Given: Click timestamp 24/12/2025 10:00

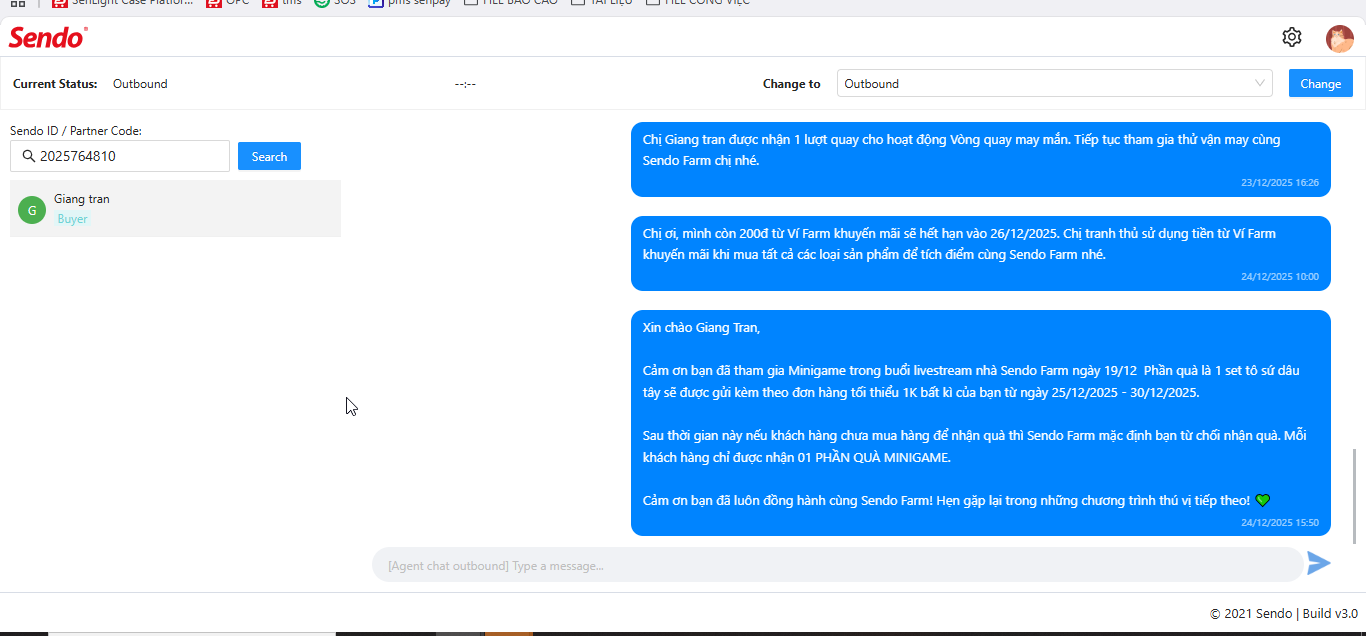Looking at the screenshot, I should [x=1280, y=277].
